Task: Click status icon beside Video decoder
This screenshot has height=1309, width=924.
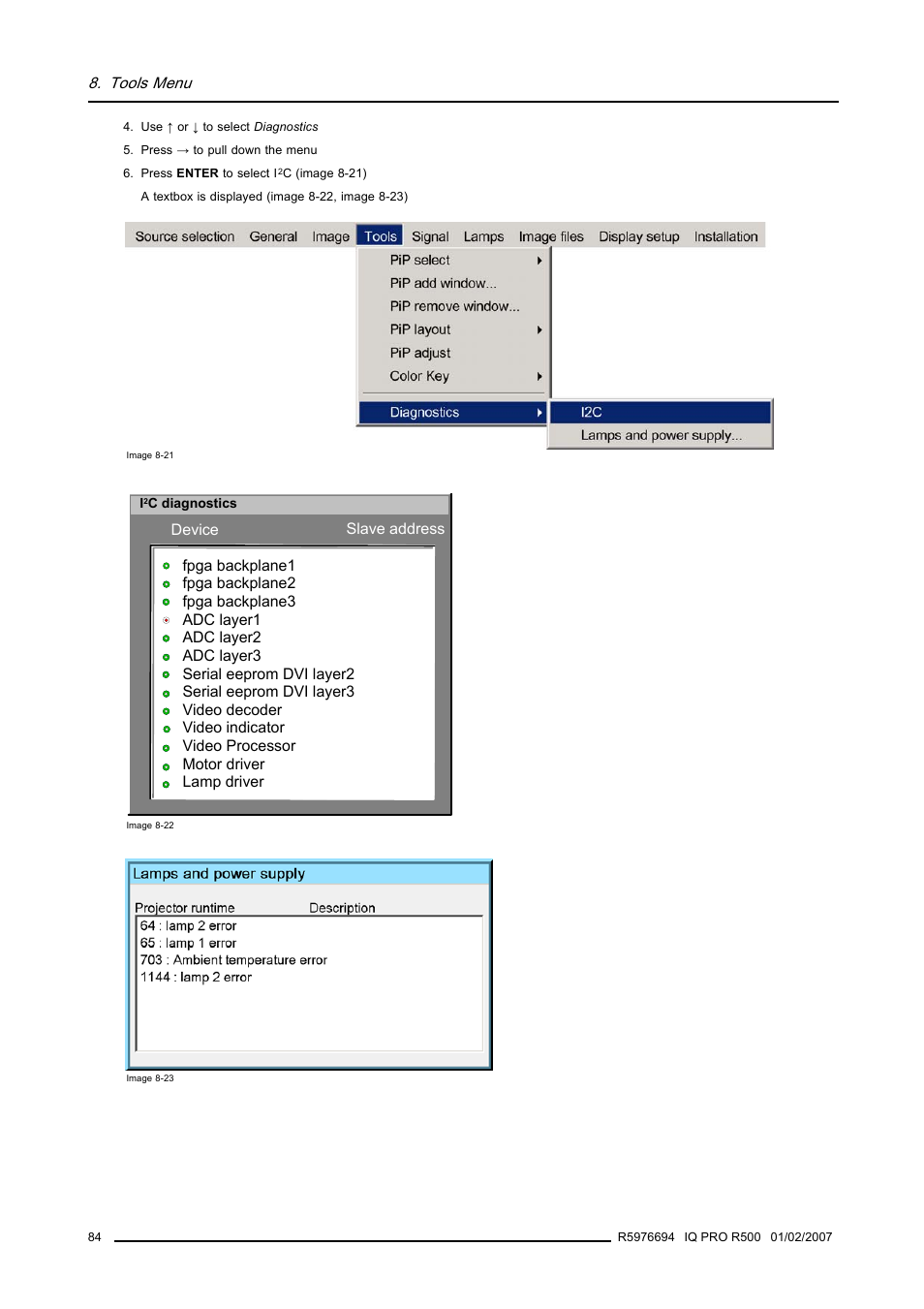Action: (166, 711)
